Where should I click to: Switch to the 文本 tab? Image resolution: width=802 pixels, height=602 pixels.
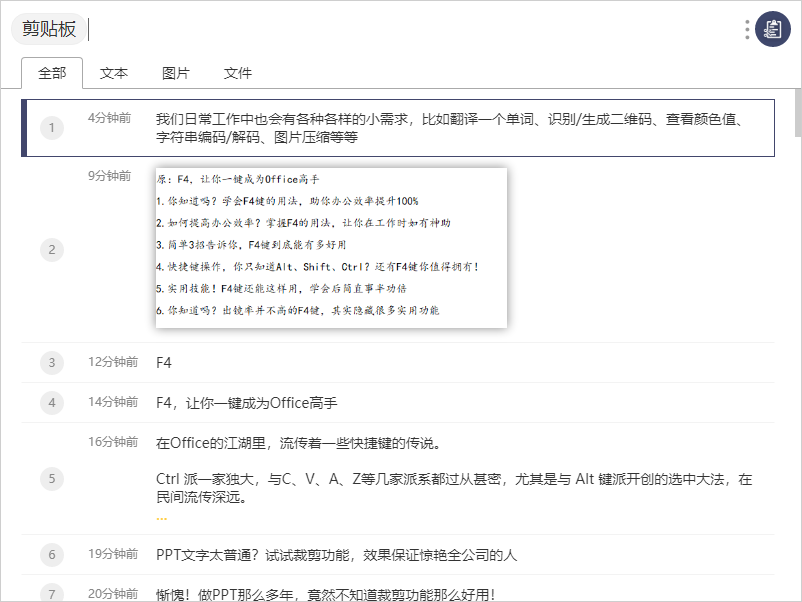pyautogui.click(x=114, y=73)
